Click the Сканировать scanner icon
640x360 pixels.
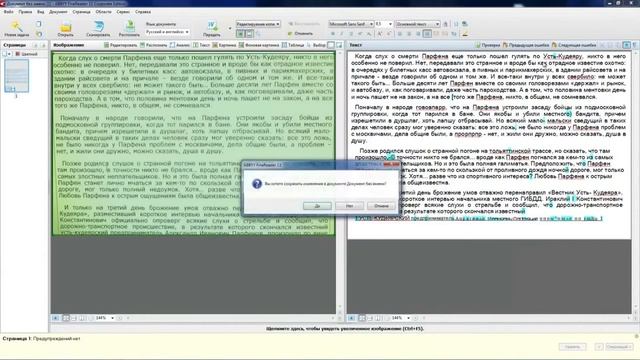pos(98,27)
